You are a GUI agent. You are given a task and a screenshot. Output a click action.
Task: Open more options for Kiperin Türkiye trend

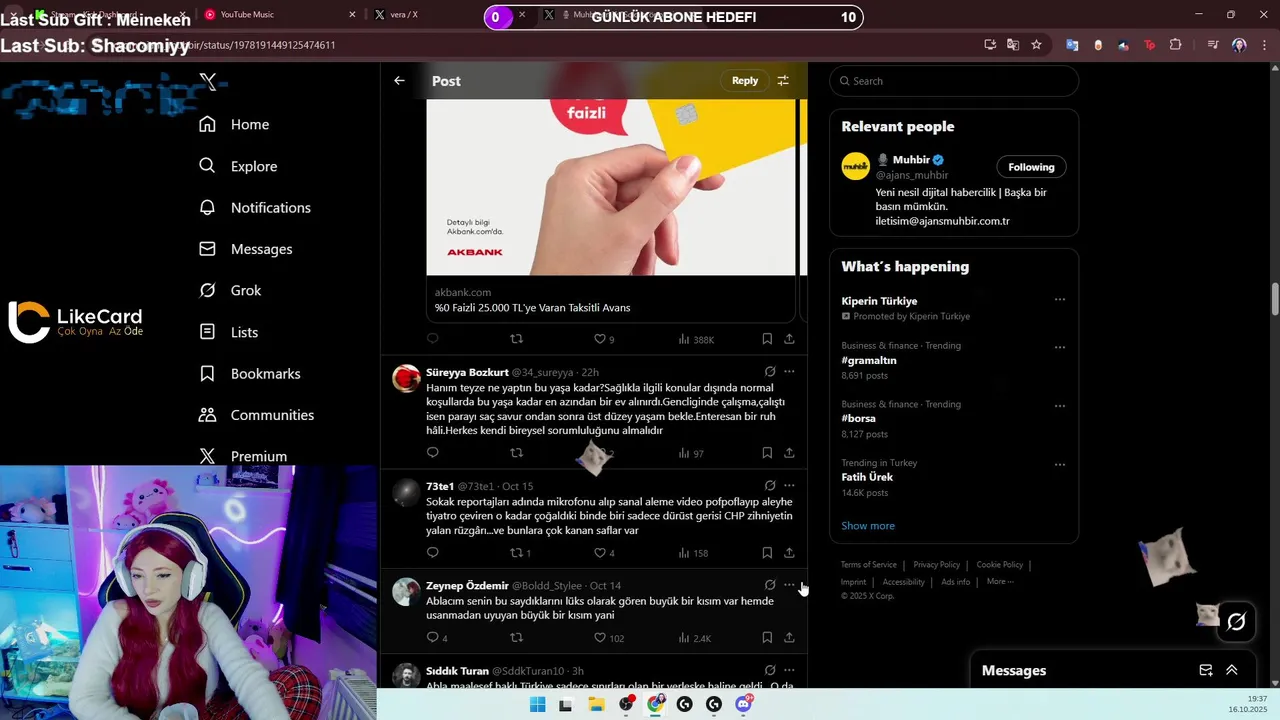(1060, 299)
